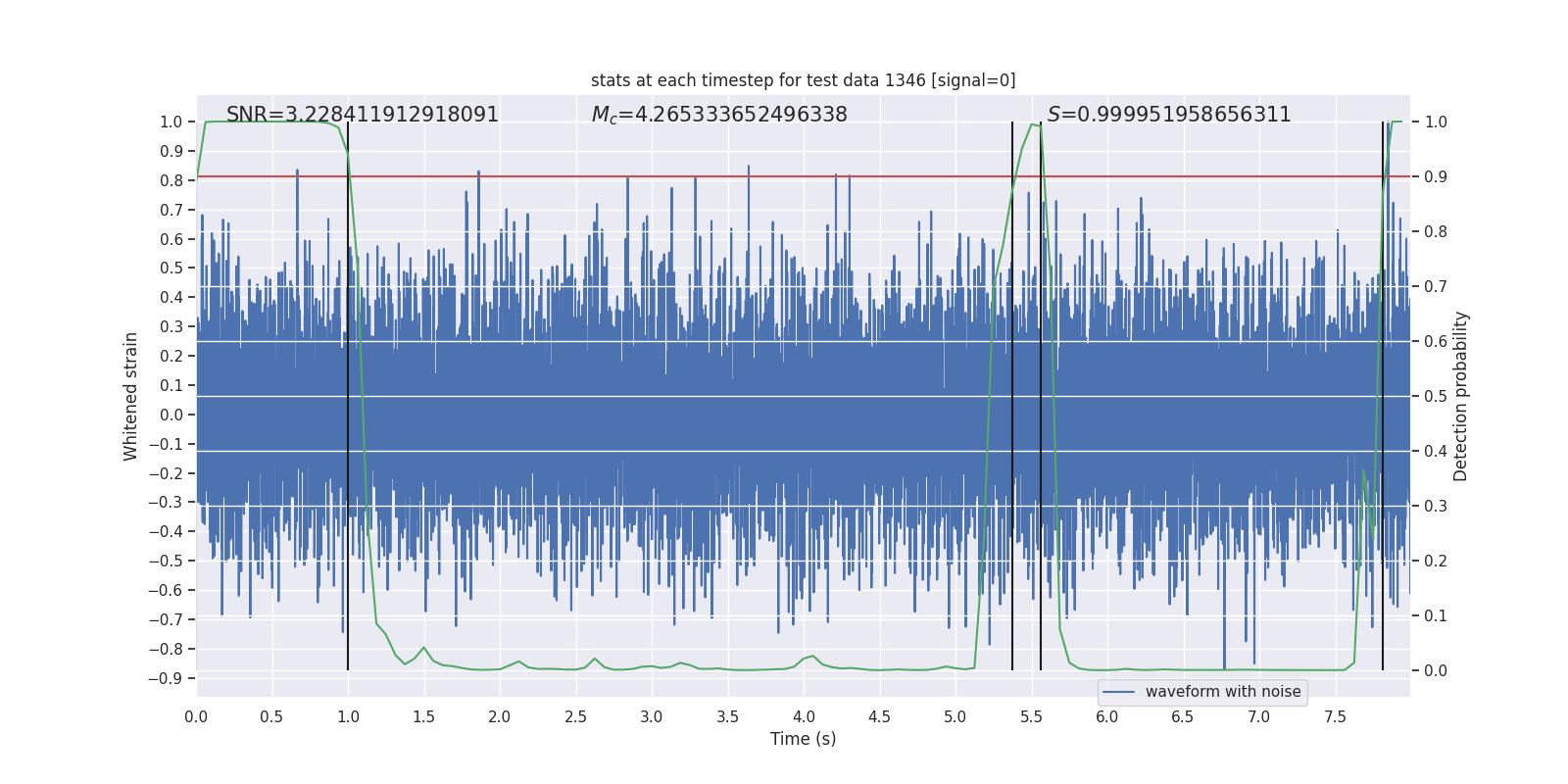This screenshot has height=784, width=1568.
Task: Select the 3.5 tick on the Time axis
Action: [x=727, y=716]
